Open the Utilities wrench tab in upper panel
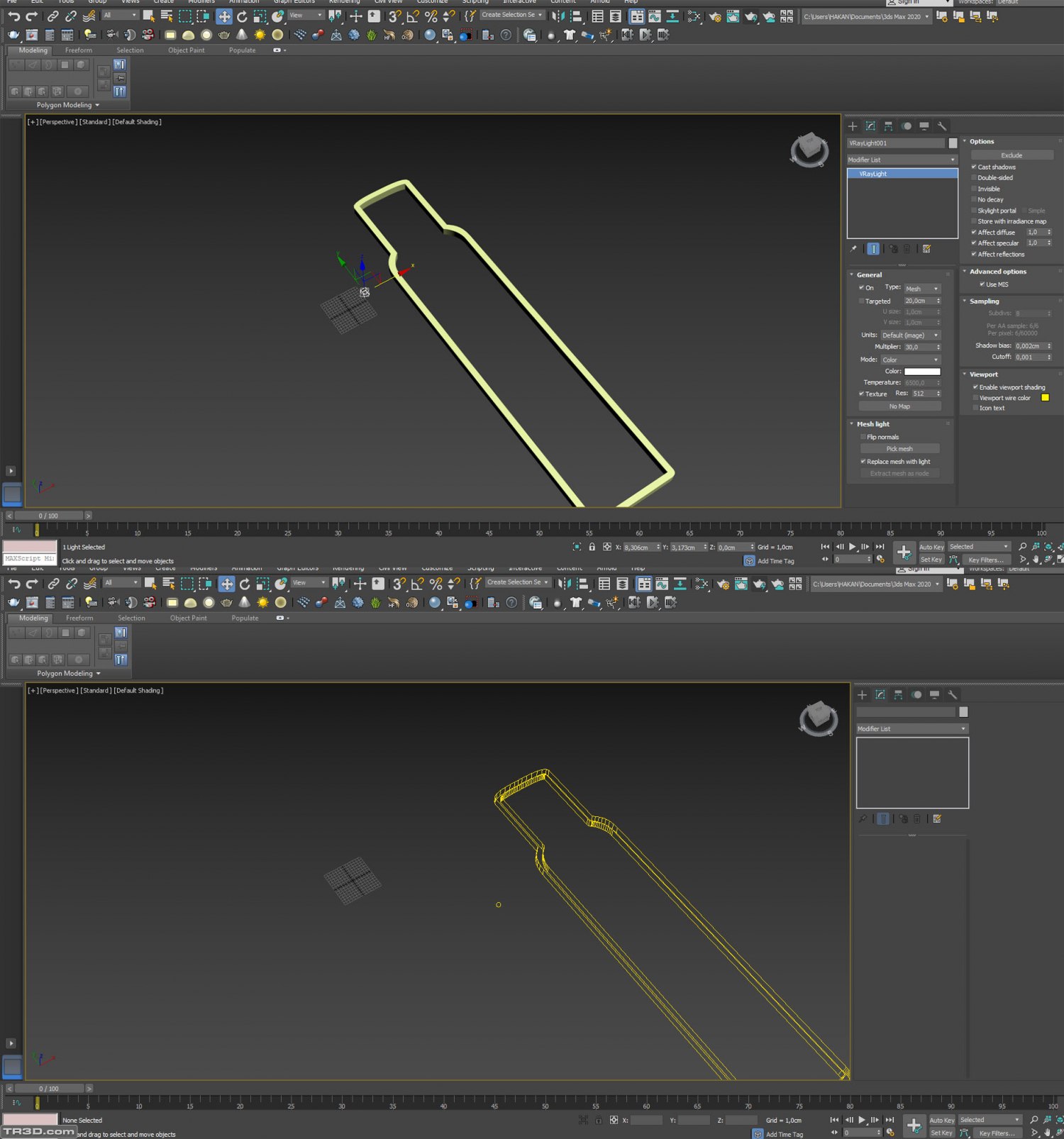 (942, 126)
